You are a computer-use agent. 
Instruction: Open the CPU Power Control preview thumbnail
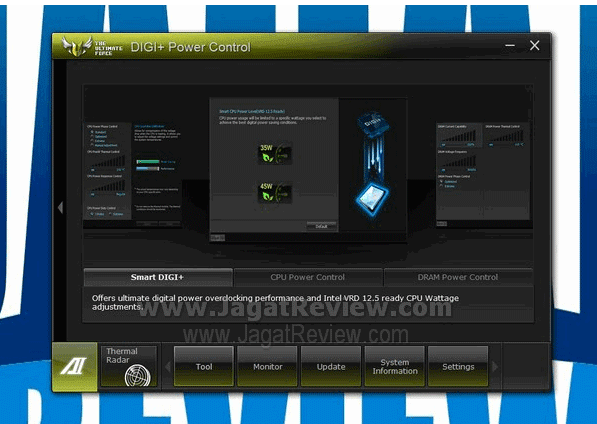[x=133, y=174]
